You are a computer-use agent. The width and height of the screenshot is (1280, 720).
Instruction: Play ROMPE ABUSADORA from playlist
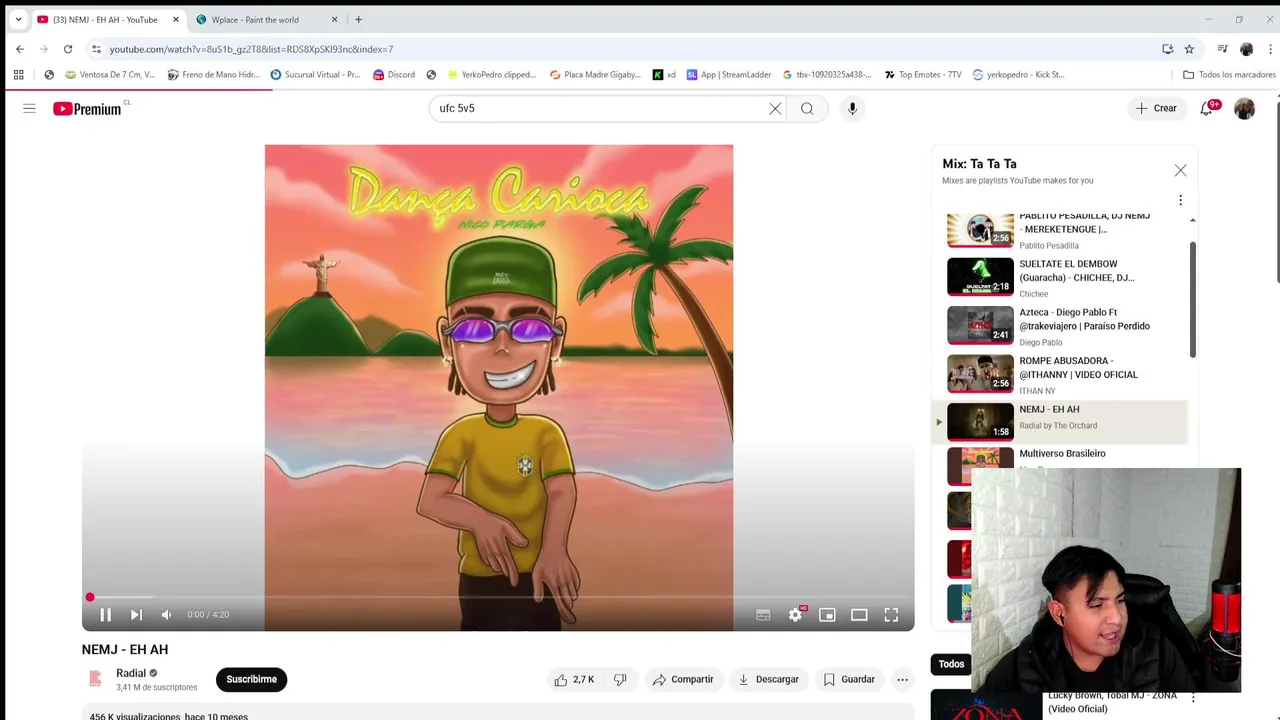[1060, 374]
